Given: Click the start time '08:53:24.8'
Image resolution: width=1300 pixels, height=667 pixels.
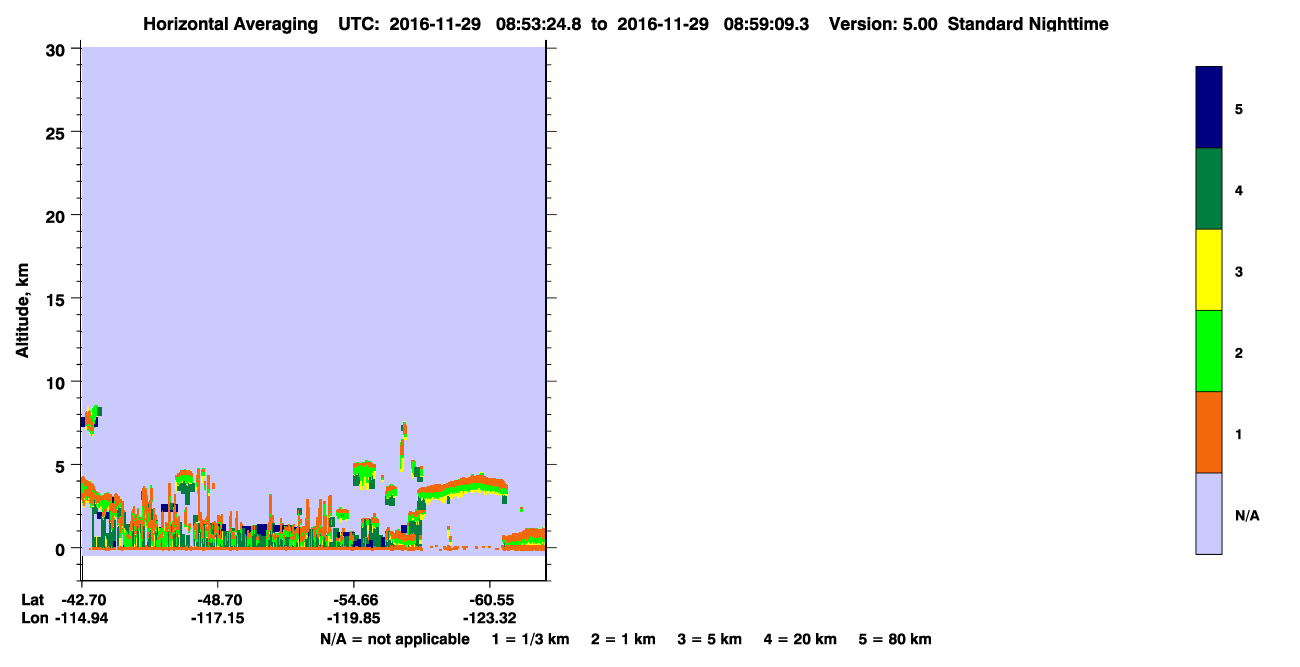Looking at the screenshot, I should click(x=537, y=24).
